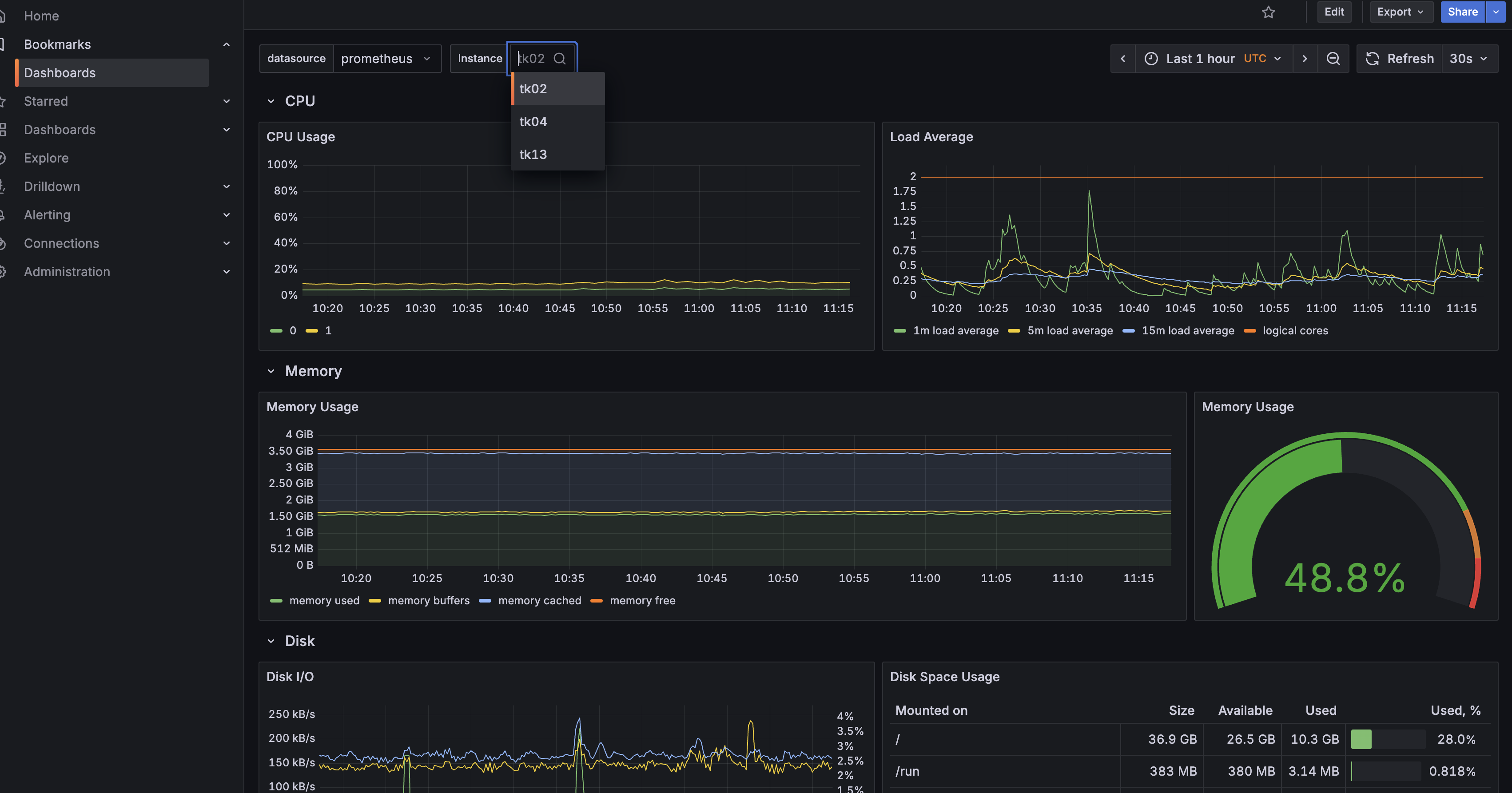This screenshot has width=1512, height=793.
Task: Click the search icon in Instance field
Action: tap(559, 59)
